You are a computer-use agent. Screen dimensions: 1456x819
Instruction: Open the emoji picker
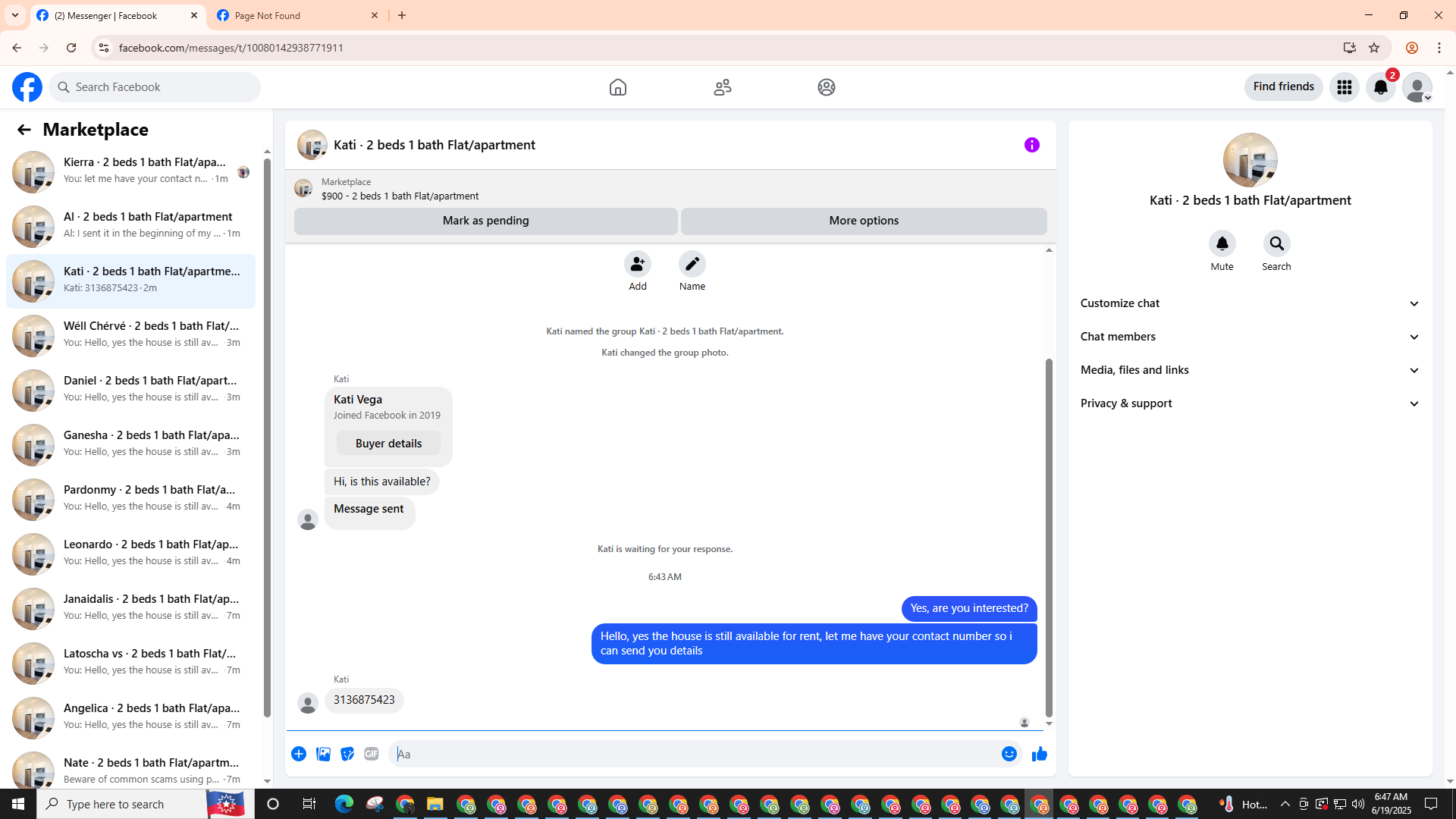tap(1009, 754)
